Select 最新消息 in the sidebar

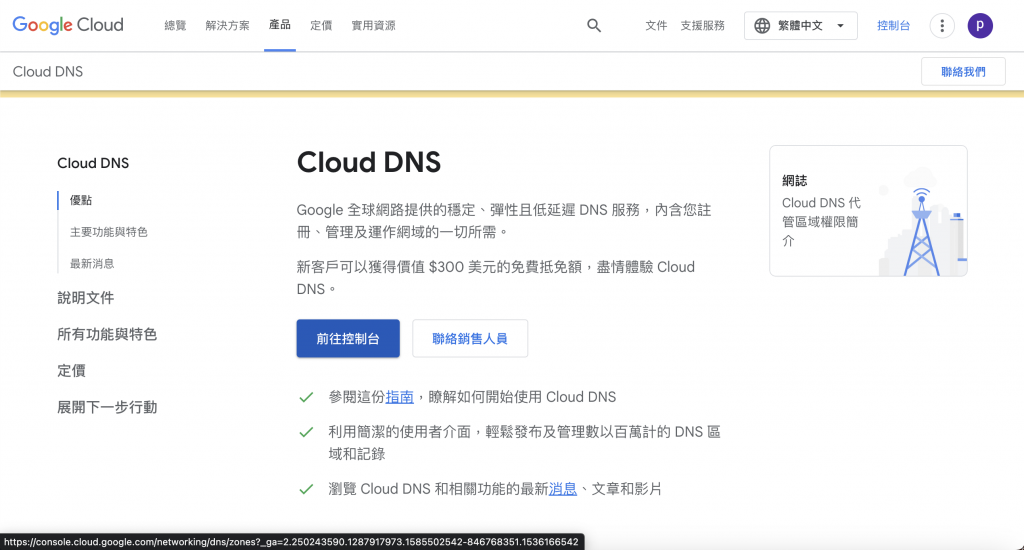click(x=92, y=264)
